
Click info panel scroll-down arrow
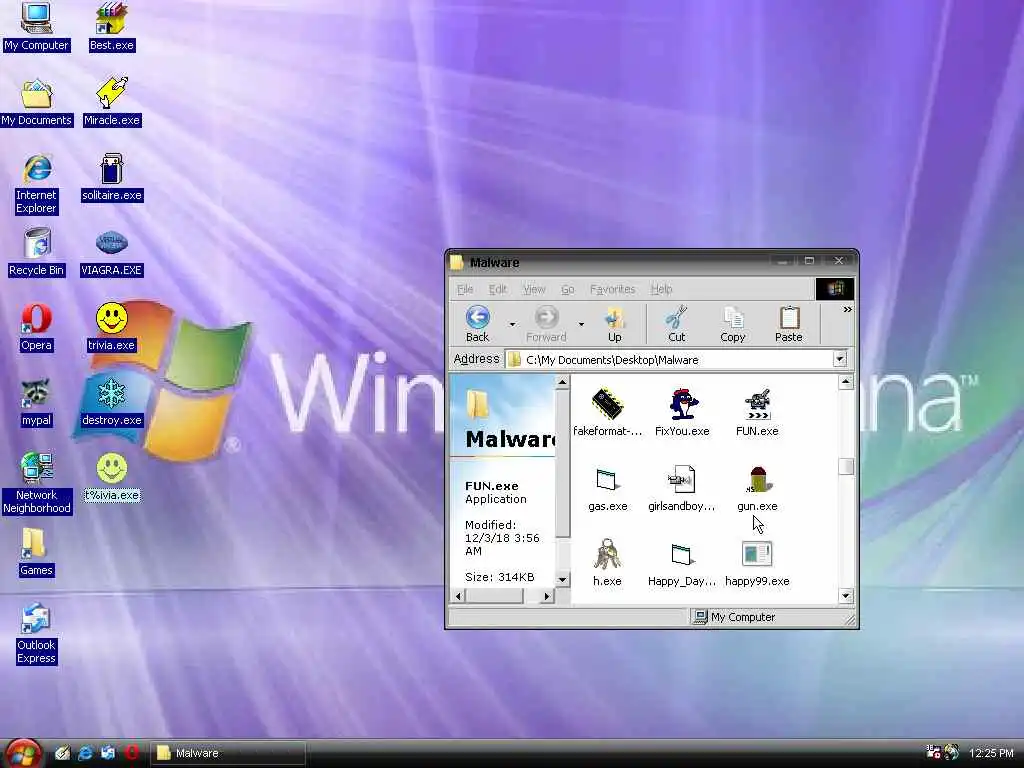click(562, 579)
